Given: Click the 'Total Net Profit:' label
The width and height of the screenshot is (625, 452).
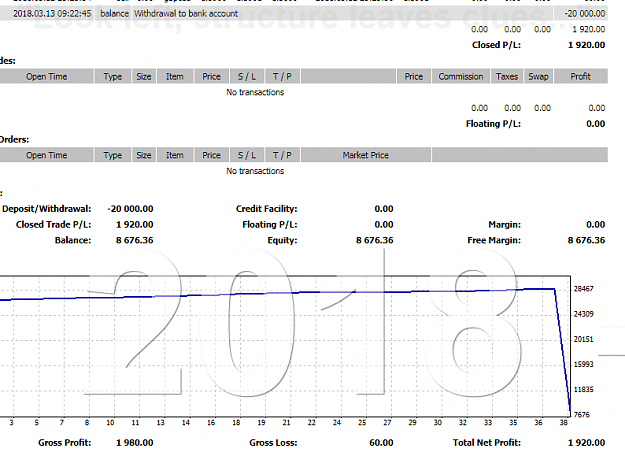Looking at the screenshot, I should click(487, 443).
